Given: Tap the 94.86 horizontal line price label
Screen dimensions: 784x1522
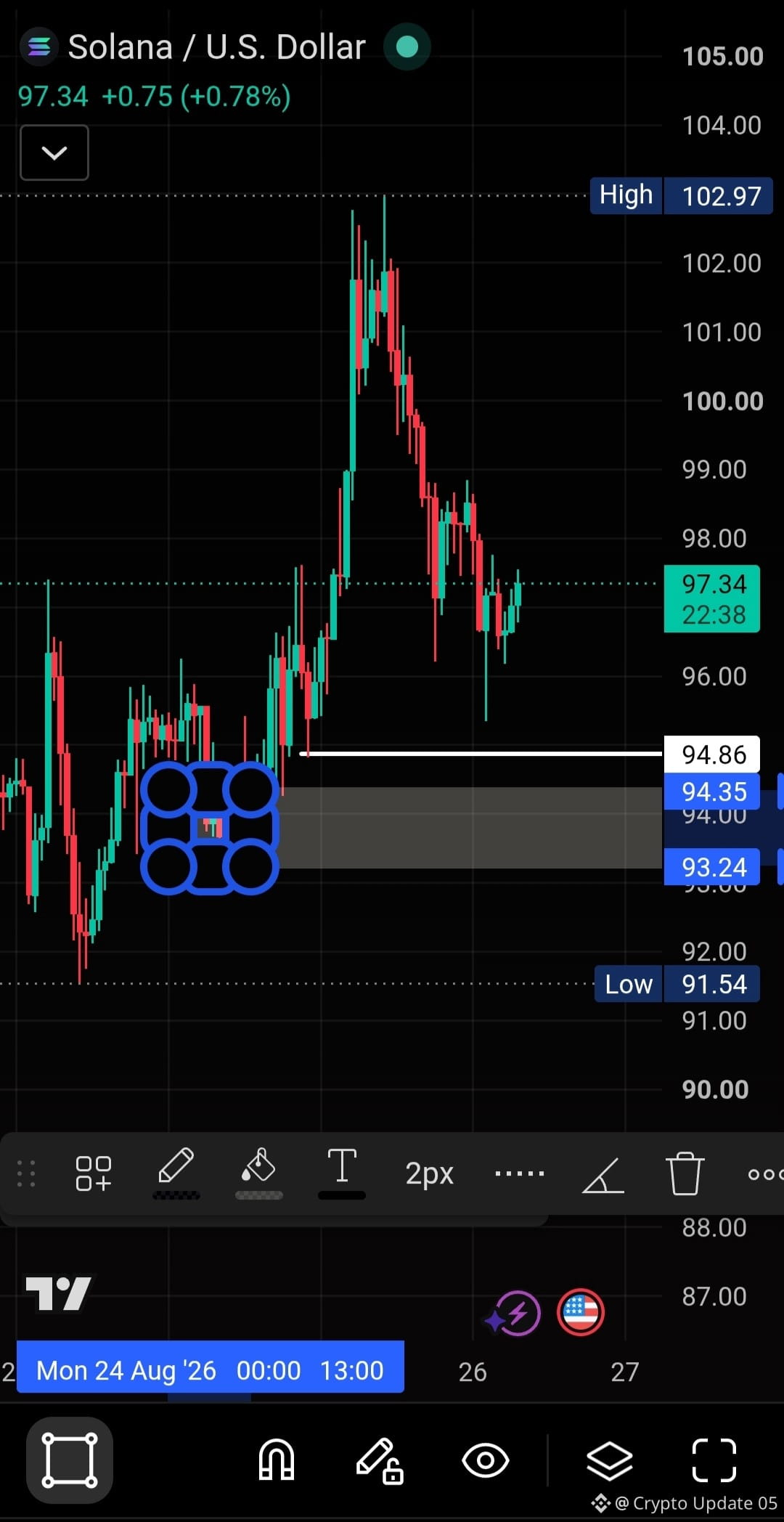Looking at the screenshot, I should (712, 754).
